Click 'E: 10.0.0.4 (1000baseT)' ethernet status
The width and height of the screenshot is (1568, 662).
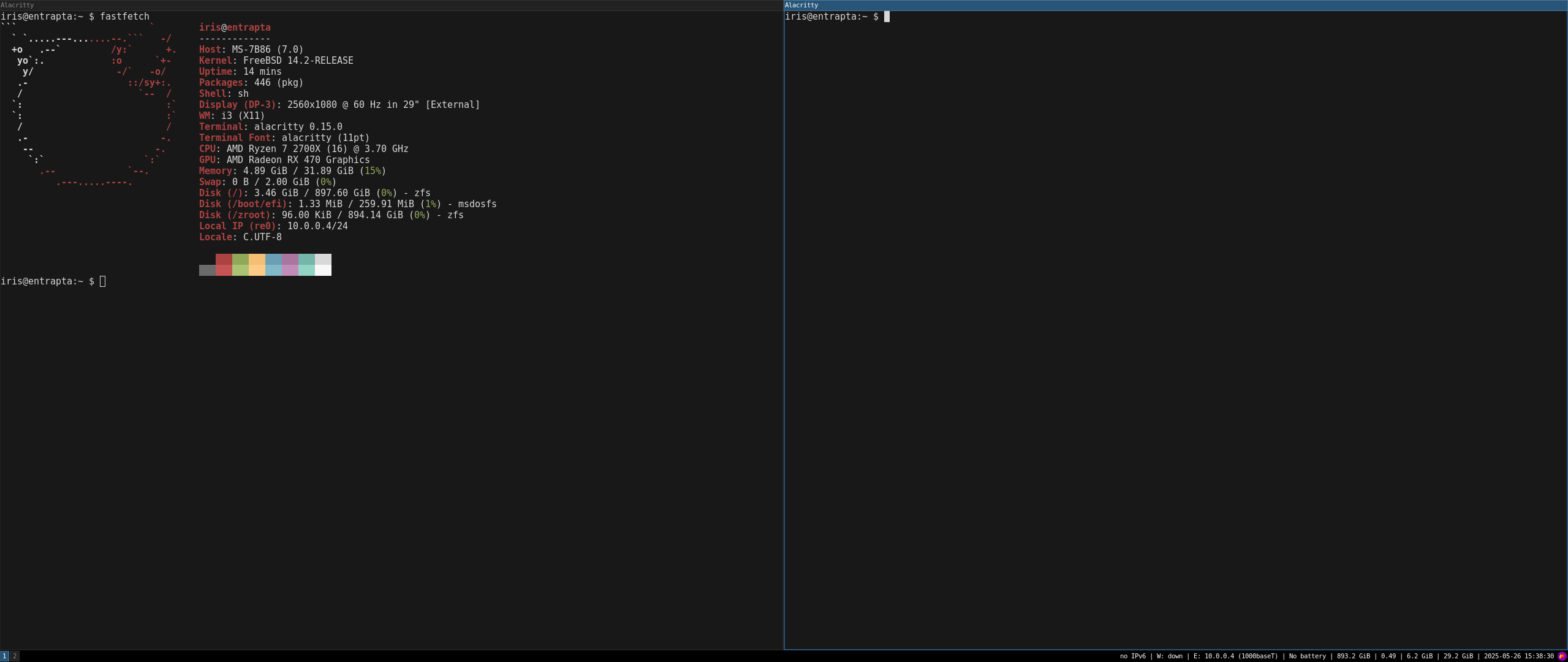1236,656
